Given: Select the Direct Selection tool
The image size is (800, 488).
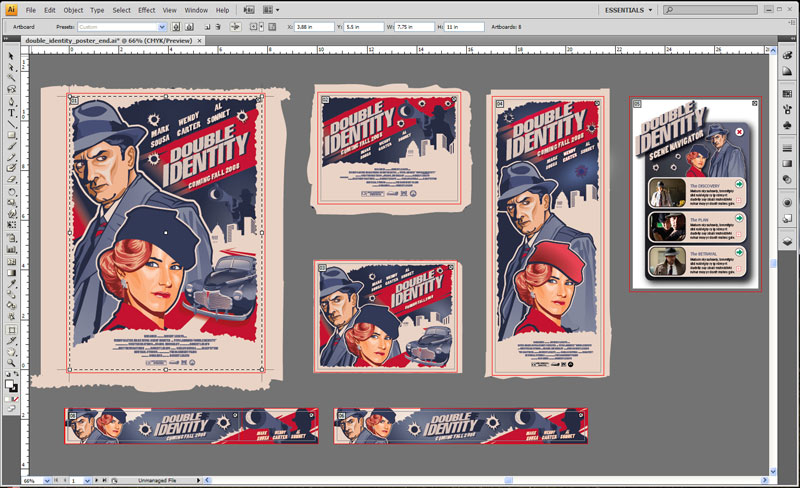Looking at the screenshot, I should (11, 67).
